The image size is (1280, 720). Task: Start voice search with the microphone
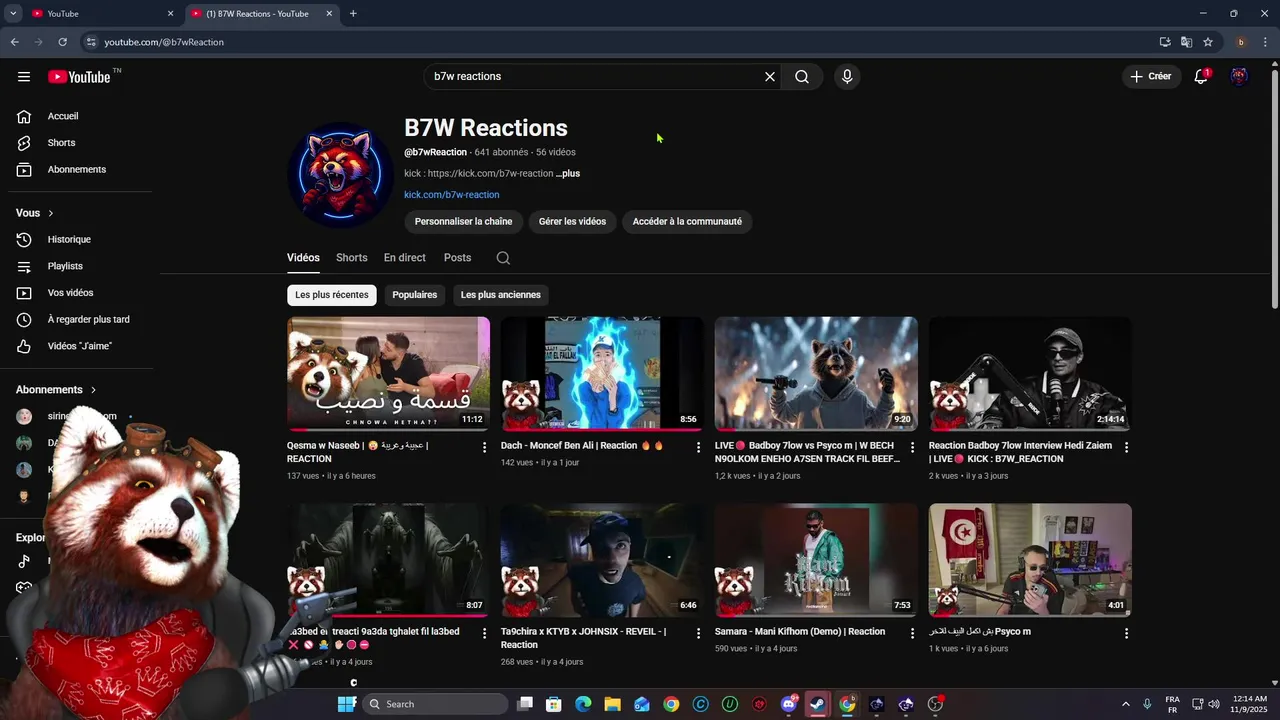point(847,76)
